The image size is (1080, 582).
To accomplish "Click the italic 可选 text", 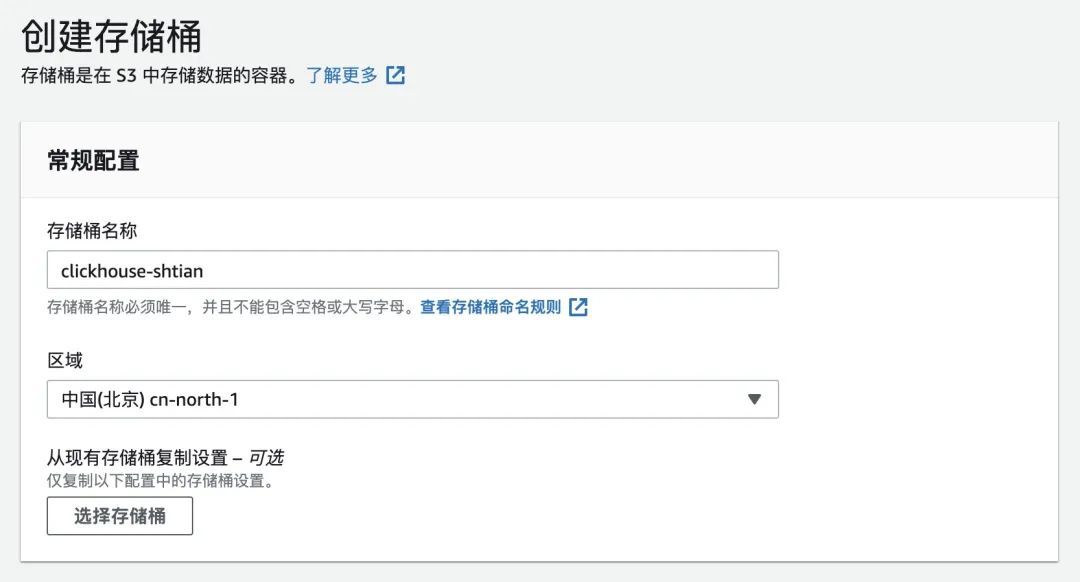I will click(266, 458).
